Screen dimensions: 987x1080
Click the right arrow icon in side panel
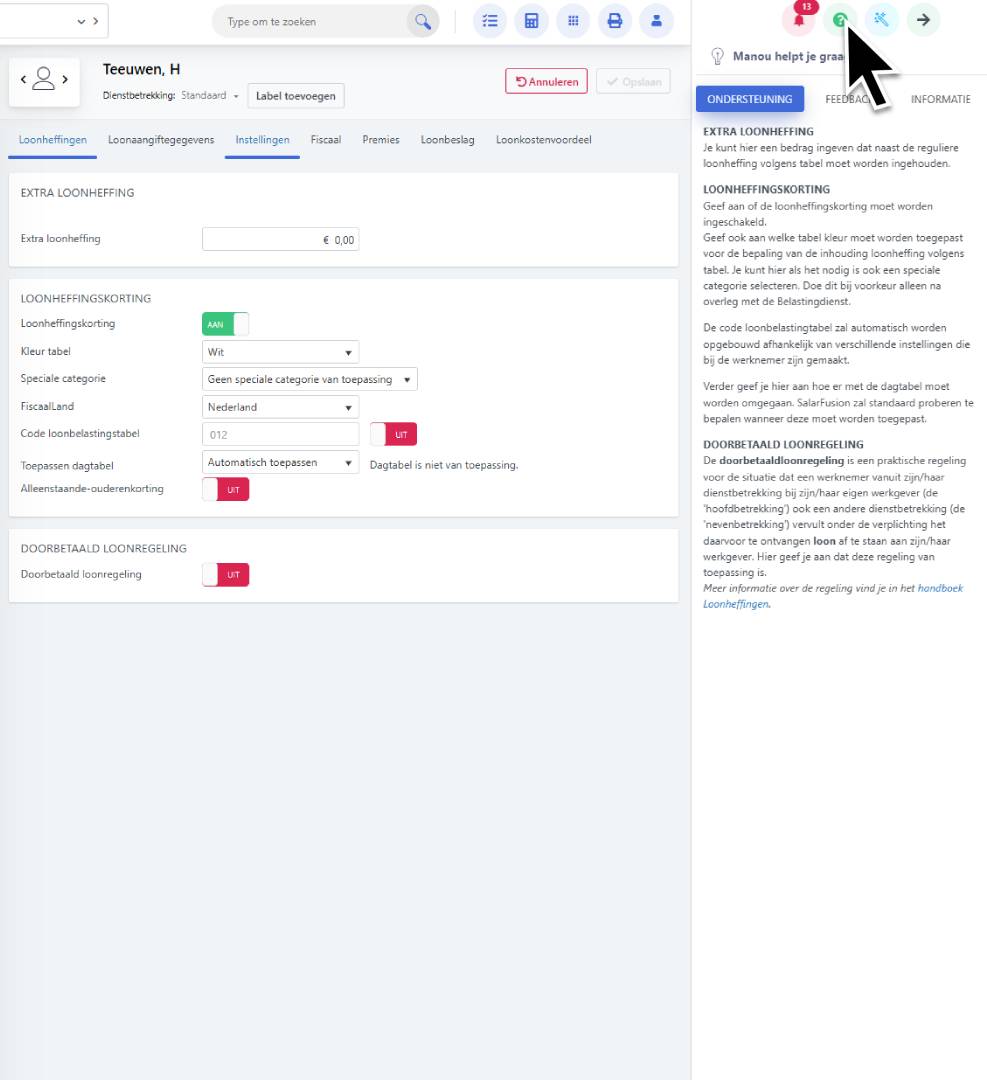coord(924,19)
